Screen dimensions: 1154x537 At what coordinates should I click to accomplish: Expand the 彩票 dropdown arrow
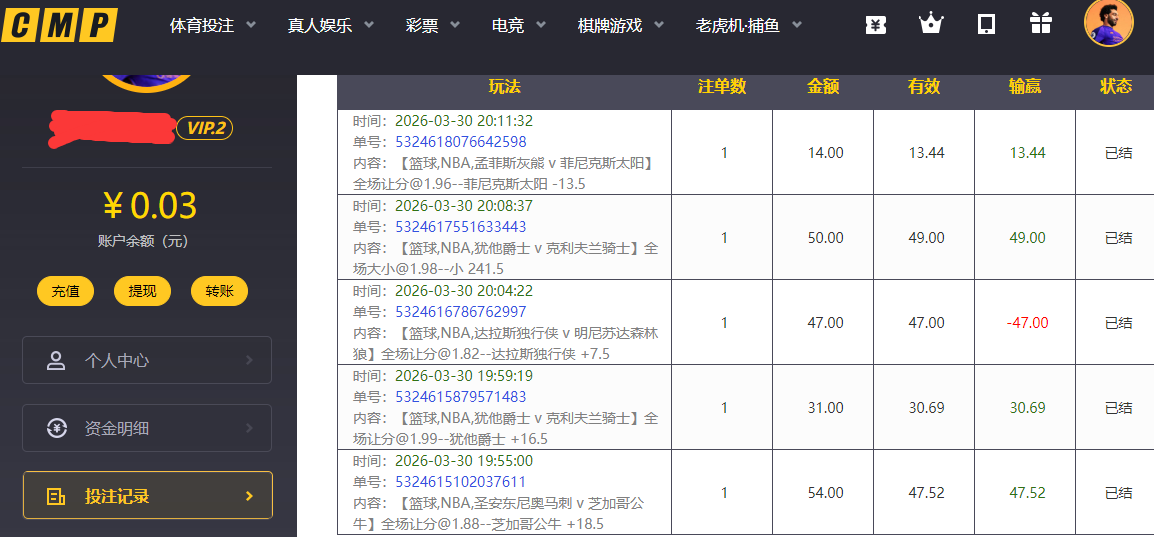(455, 25)
